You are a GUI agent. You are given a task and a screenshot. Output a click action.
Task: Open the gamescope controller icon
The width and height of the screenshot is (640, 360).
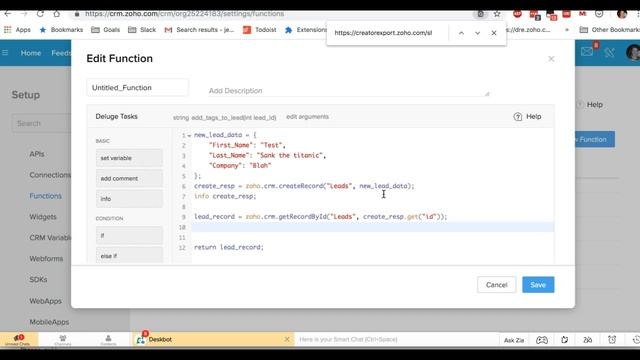542,340
